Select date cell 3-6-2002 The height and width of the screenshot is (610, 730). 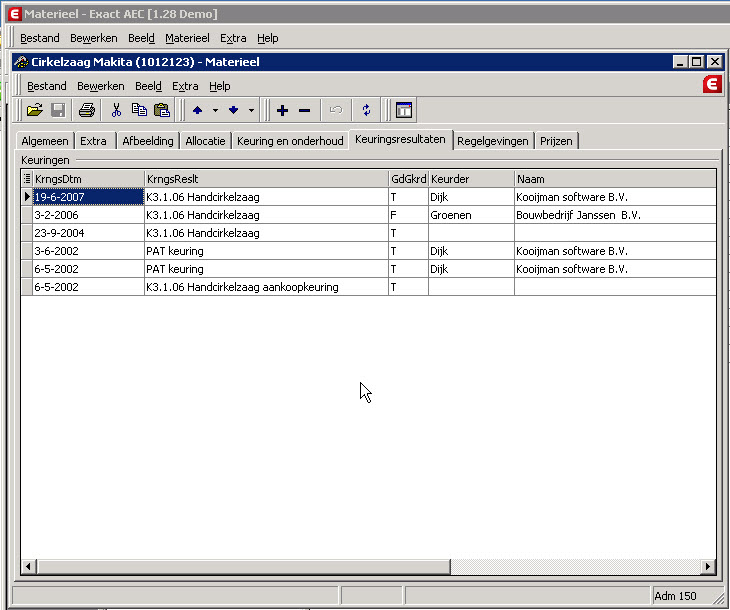click(x=88, y=251)
